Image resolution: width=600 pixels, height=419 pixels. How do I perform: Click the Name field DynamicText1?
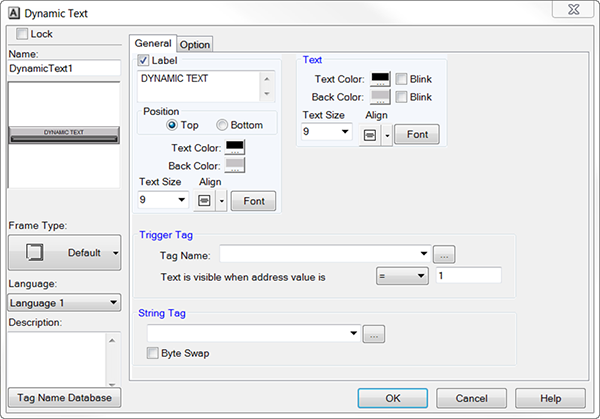pyautogui.click(x=64, y=68)
